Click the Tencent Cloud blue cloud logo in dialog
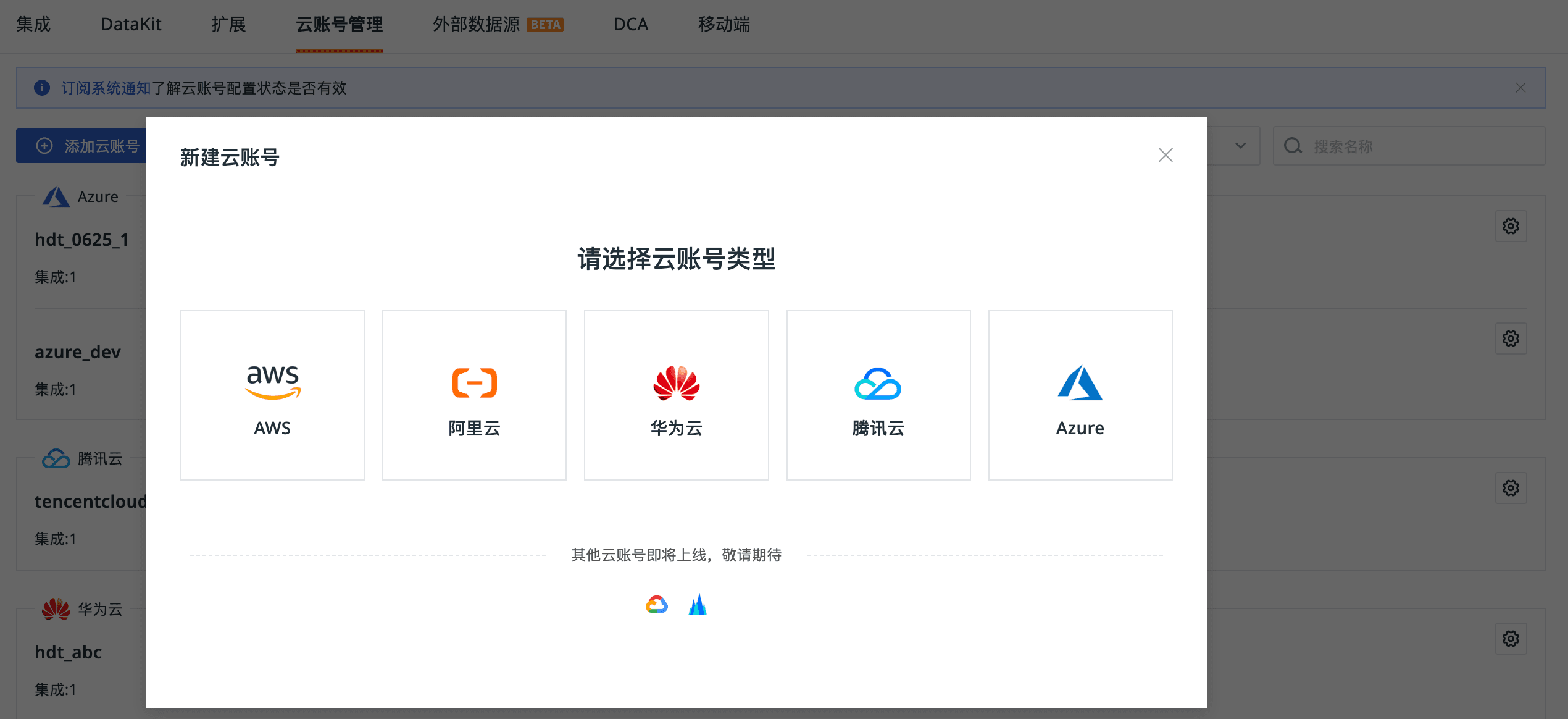Image resolution: width=1568 pixels, height=719 pixels. pos(878,383)
